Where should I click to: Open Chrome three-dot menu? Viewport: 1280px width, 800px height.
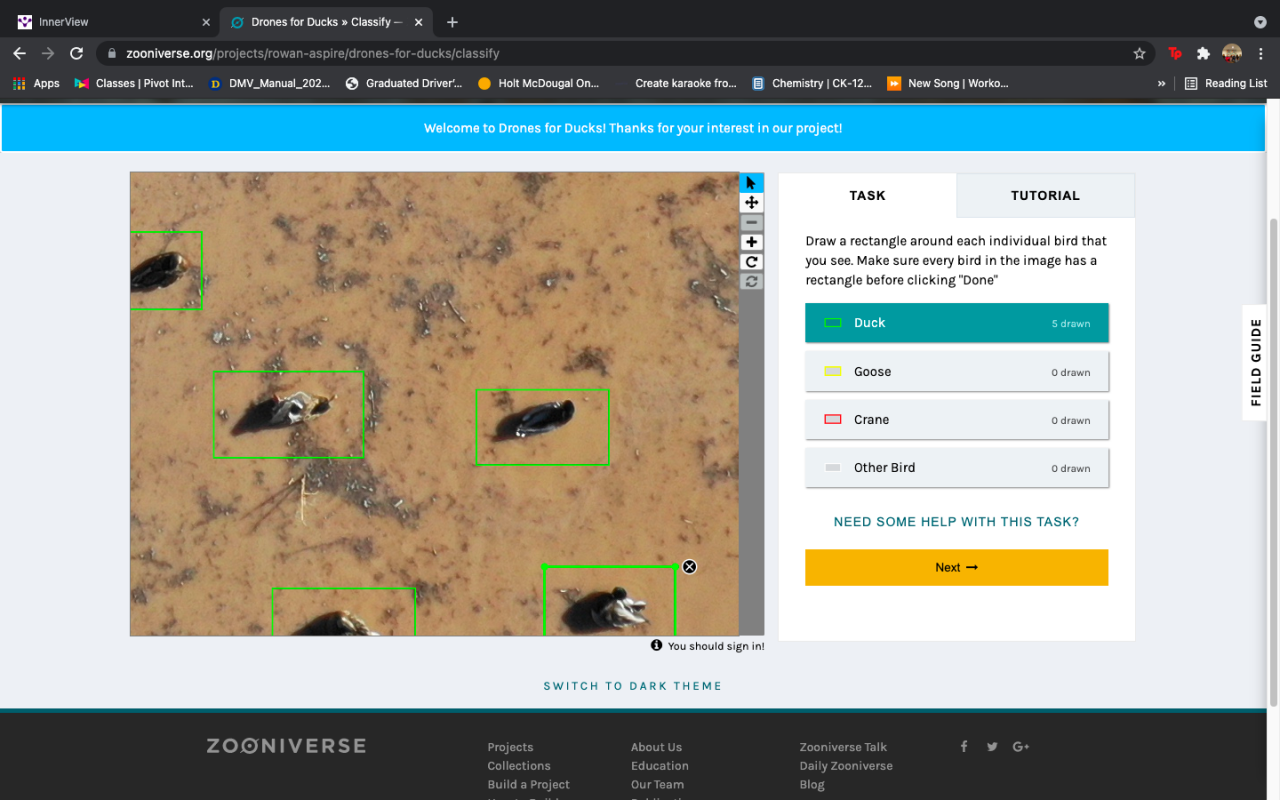point(1260,53)
